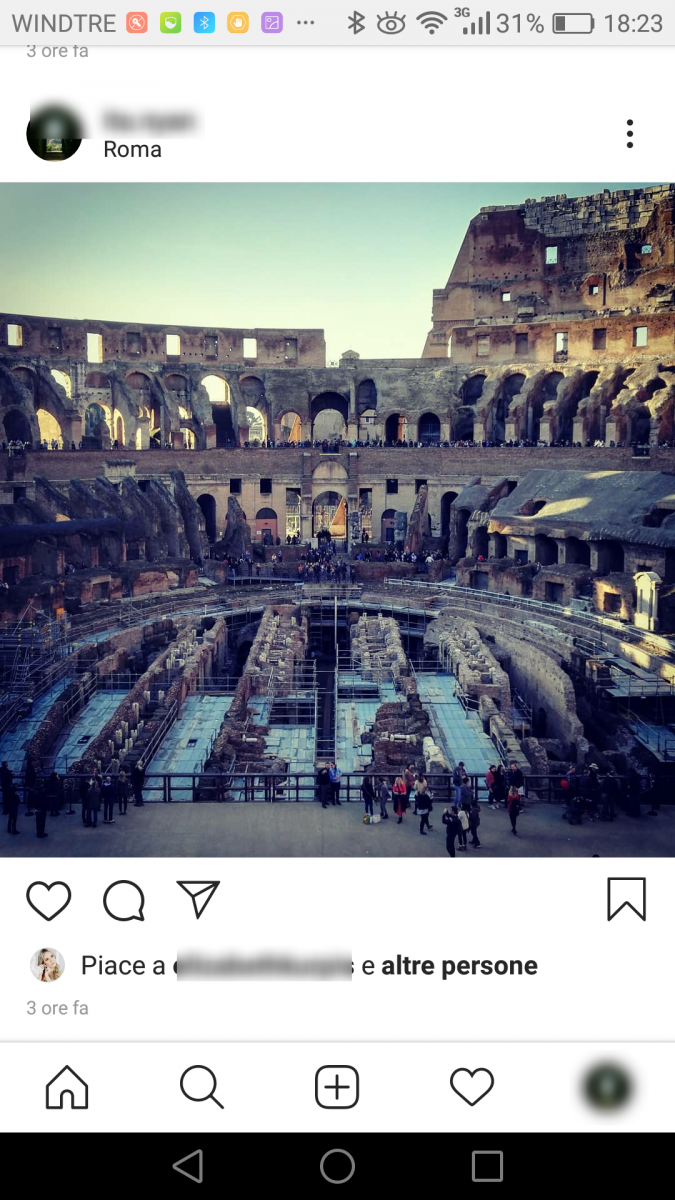Screen dimensions: 675x1200
Task: Open comments with the speech bubble icon
Action: click(124, 900)
